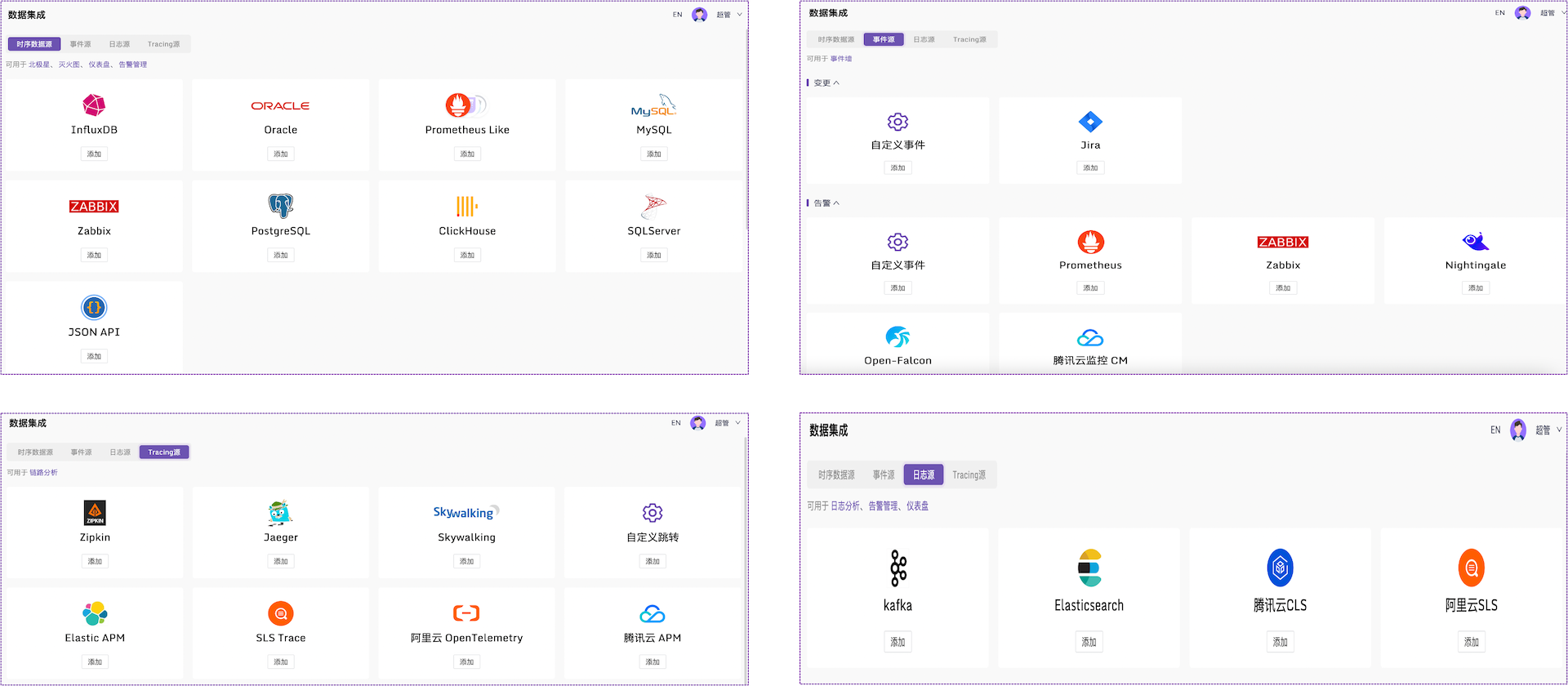
Task: Click the Oracle logo icon
Action: [280, 106]
